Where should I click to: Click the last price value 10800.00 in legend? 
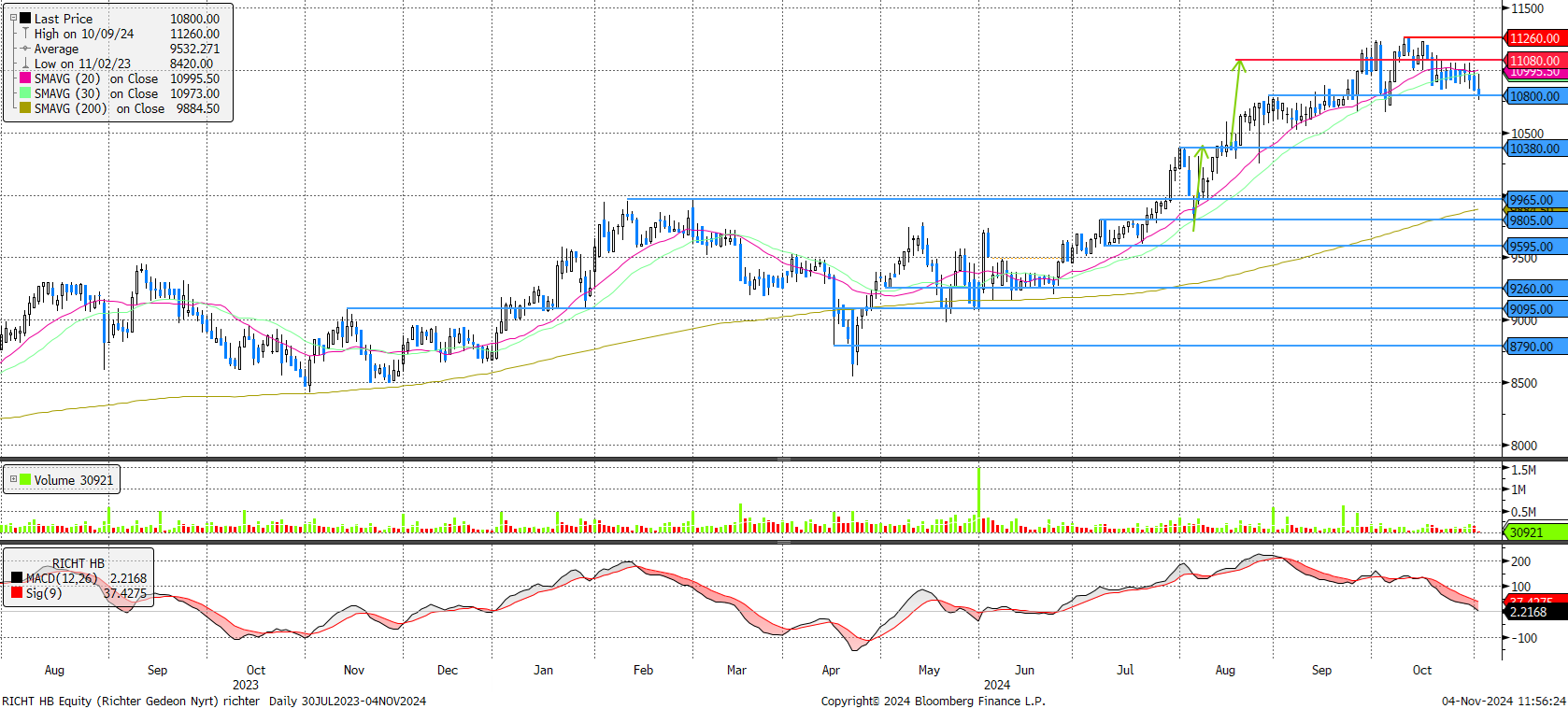pos(194,19)
